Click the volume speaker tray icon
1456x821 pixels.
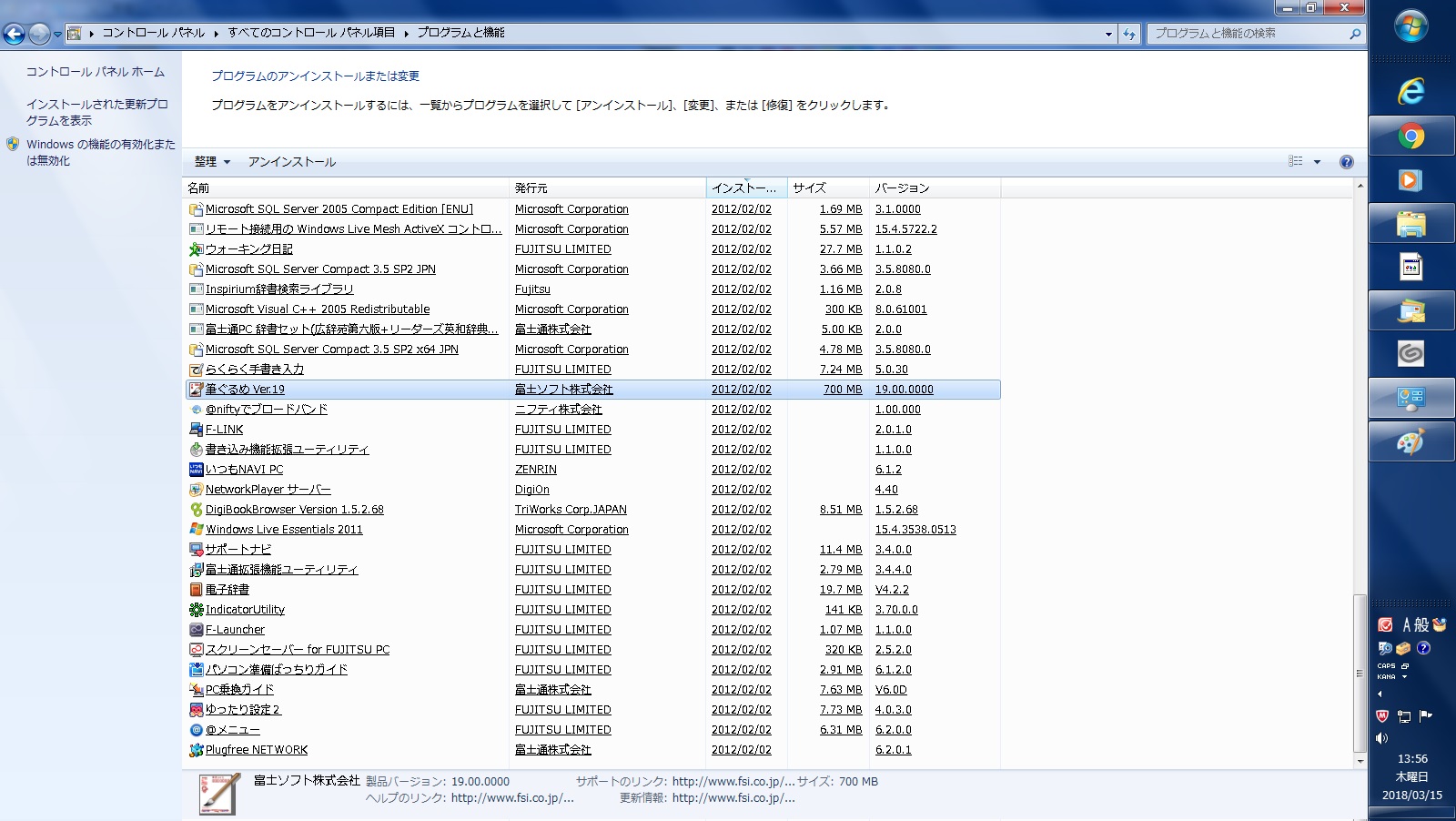(1381, 738)
